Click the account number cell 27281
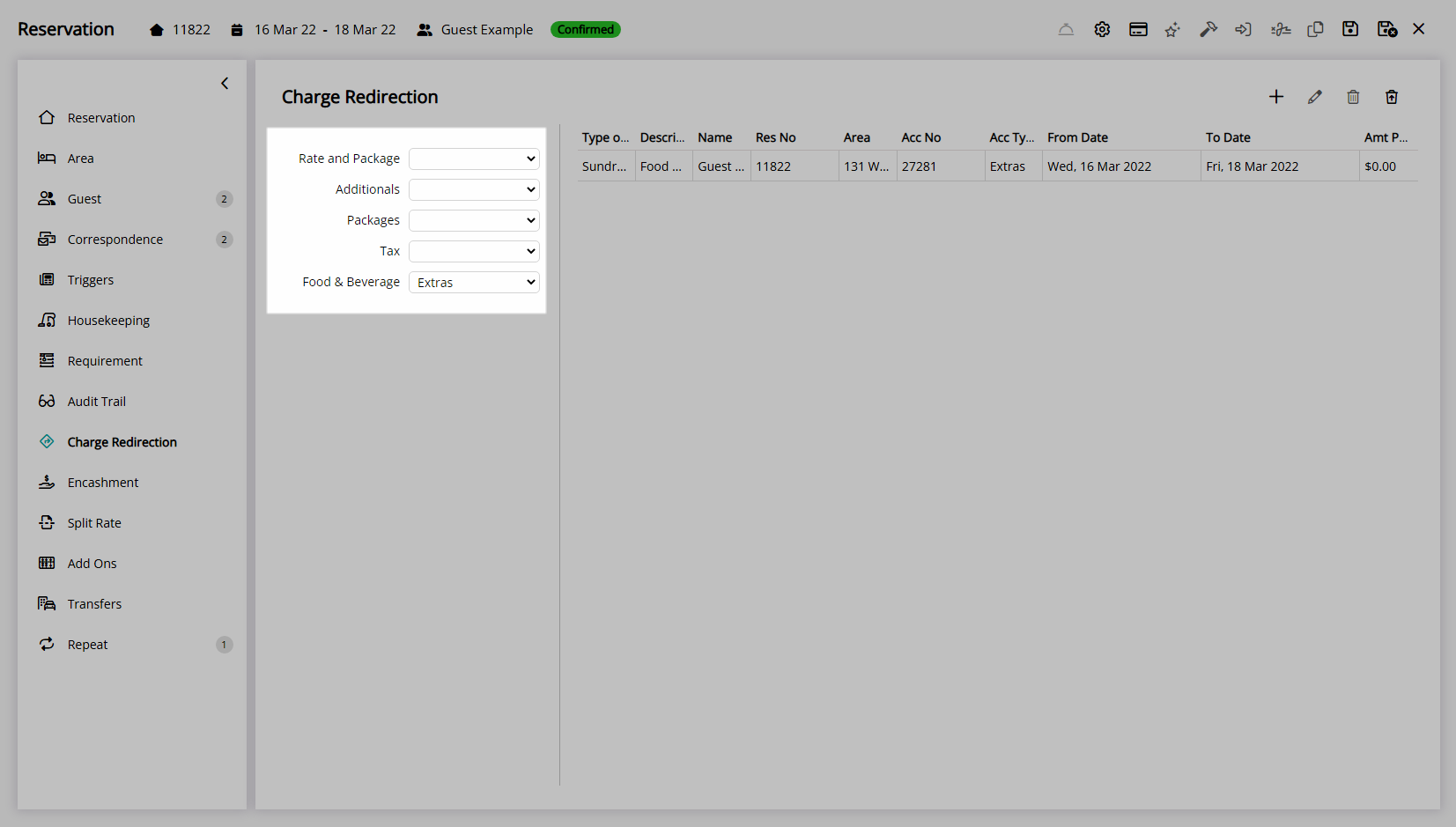Screen dimensions: 1456x827 coord(941,166)
